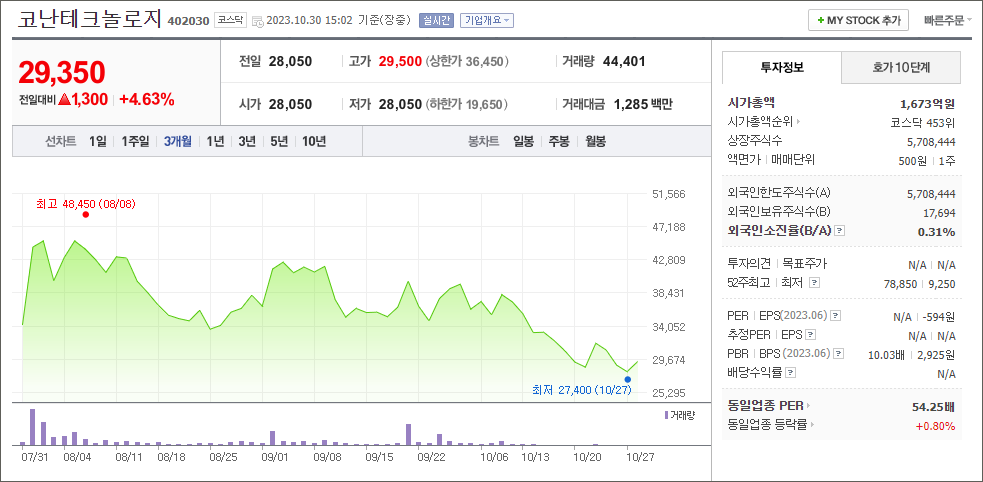Open the 기업개요 dropdown
Screen dimensions: 983x482
[x=486, y=20]
